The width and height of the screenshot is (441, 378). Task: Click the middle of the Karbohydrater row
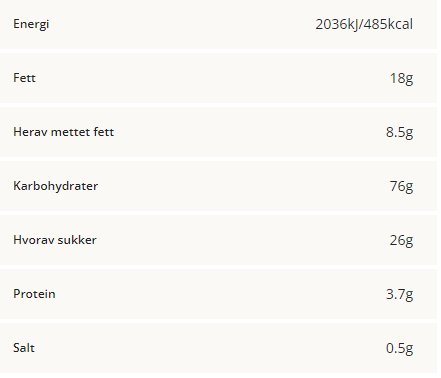pos(218,186)
